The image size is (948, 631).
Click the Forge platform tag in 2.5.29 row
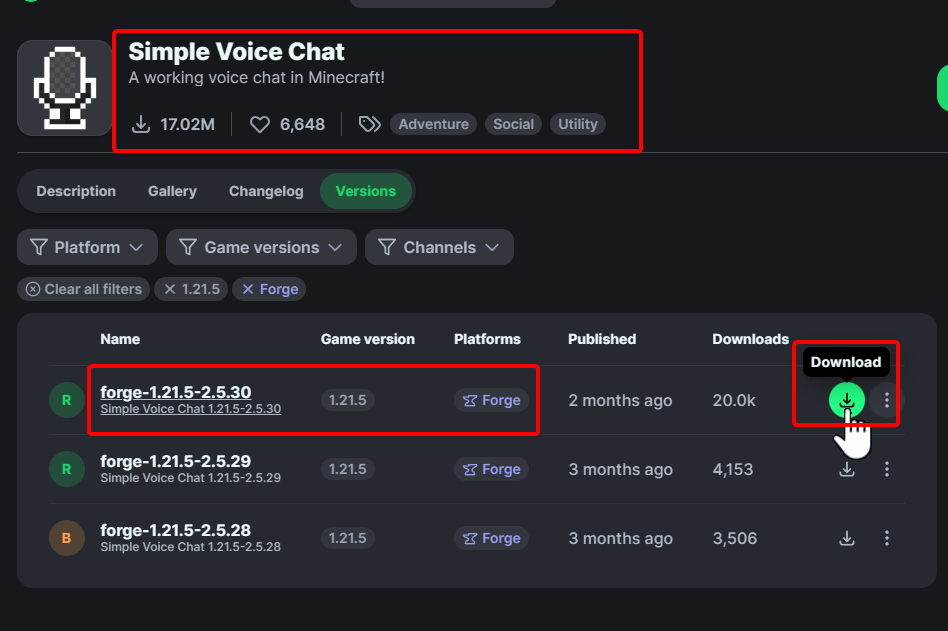(492, 469)
